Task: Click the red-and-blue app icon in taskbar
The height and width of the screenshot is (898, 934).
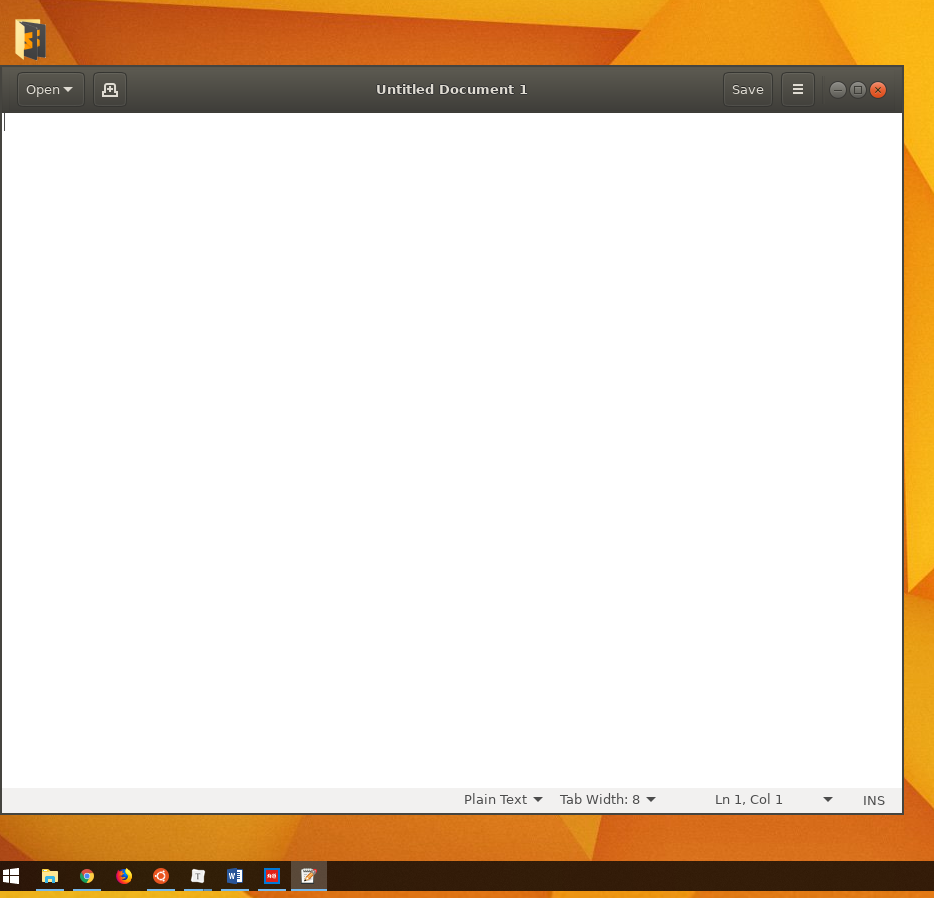Action: pyautogui.click(x=272, y=876)
